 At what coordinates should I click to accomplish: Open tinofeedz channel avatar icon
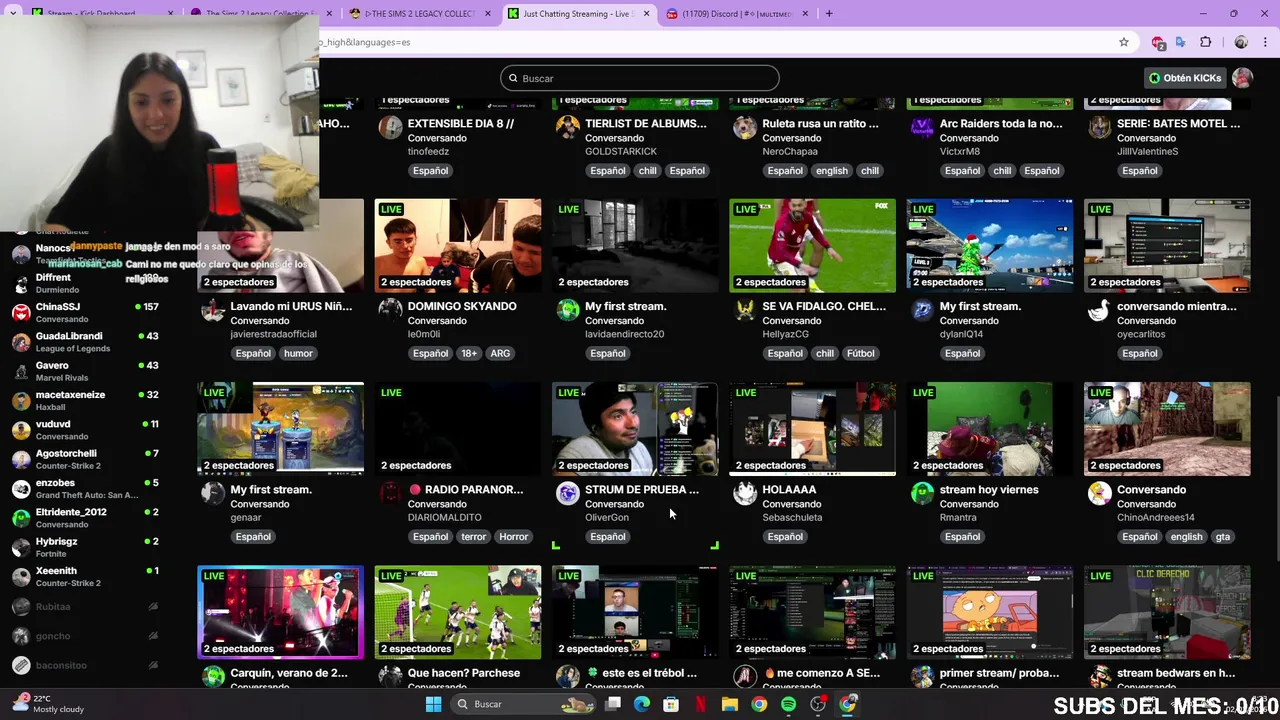click(390, 126)
